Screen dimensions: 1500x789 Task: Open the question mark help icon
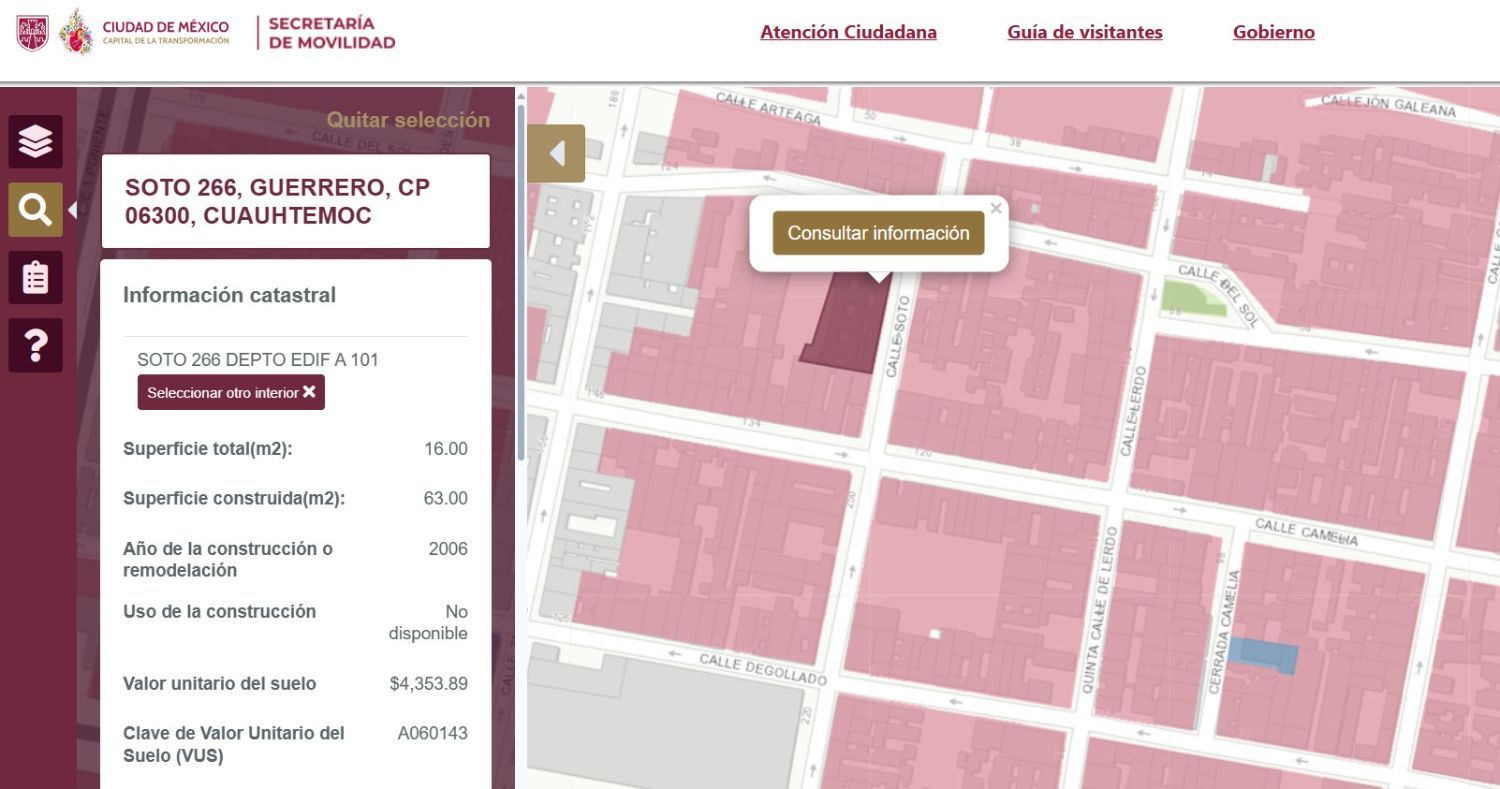point(36,345)
